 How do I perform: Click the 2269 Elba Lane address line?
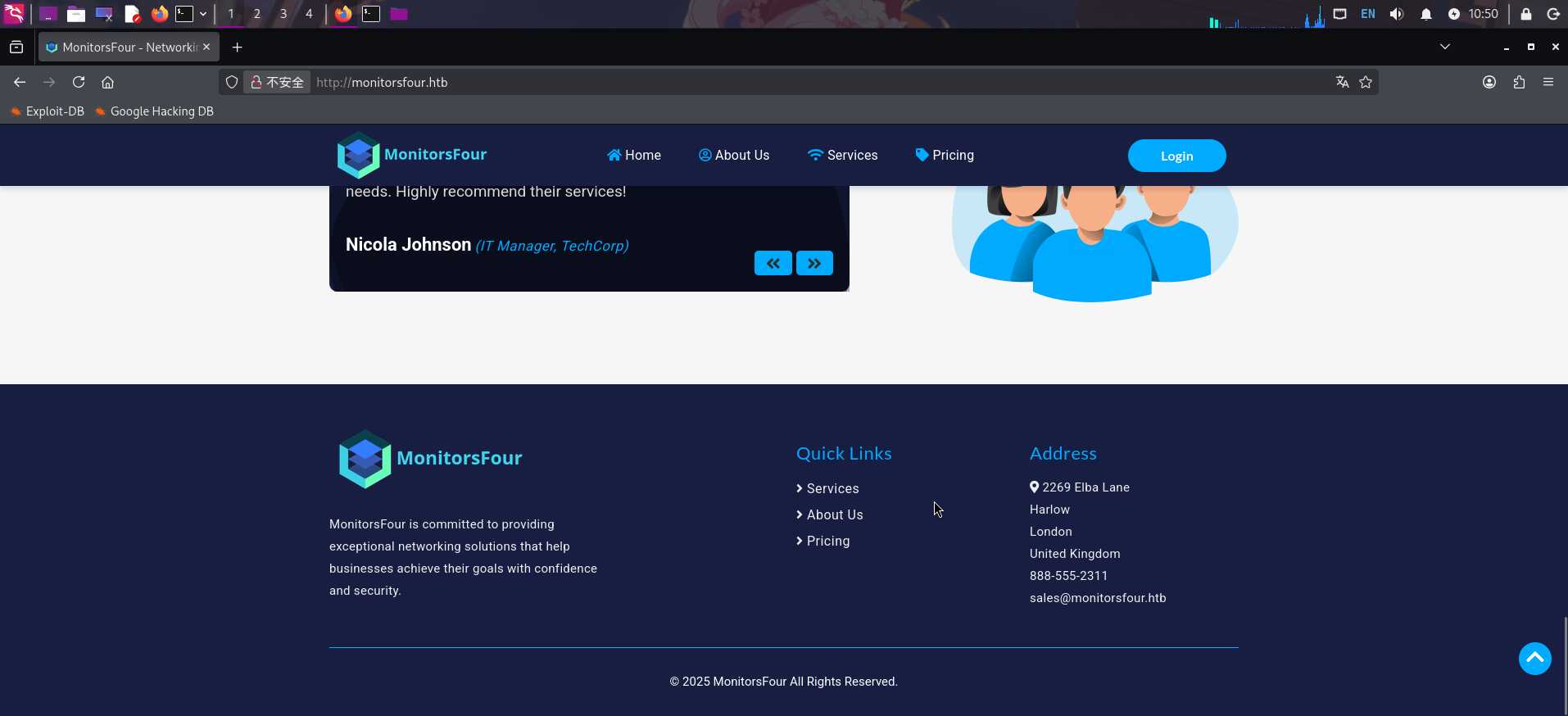pyautogui.click(x=1080, y=487)
